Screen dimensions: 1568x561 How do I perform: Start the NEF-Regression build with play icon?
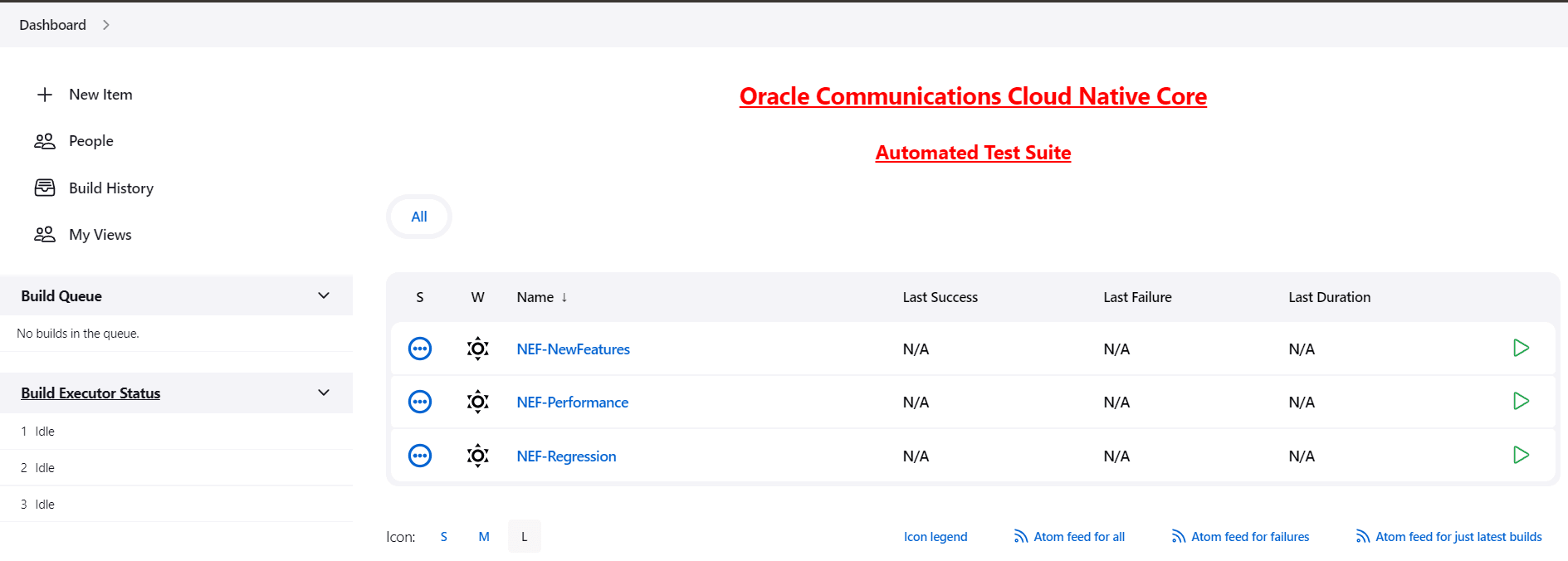coord(1521,456)
